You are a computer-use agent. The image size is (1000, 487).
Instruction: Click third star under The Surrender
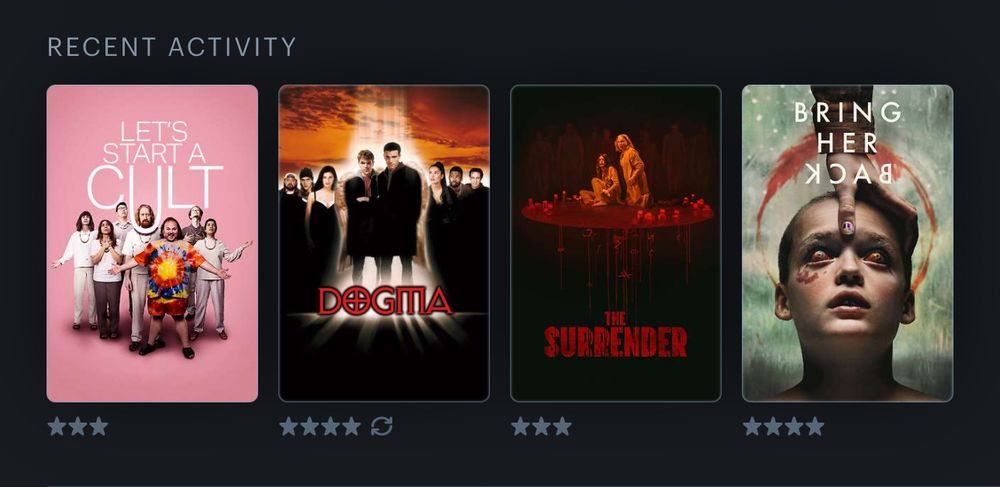coord(562,426)
